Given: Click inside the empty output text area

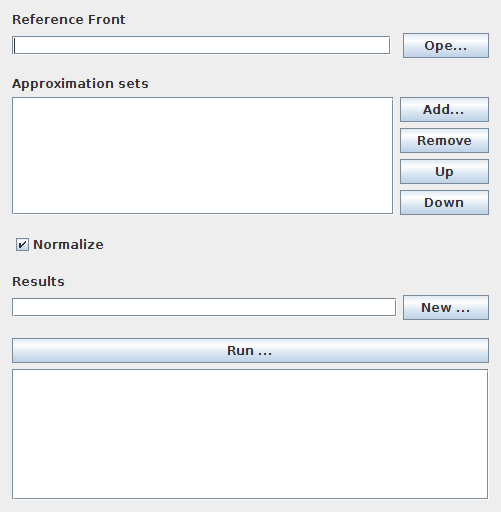Looking at the screenshot, I should tap(250, 434).
